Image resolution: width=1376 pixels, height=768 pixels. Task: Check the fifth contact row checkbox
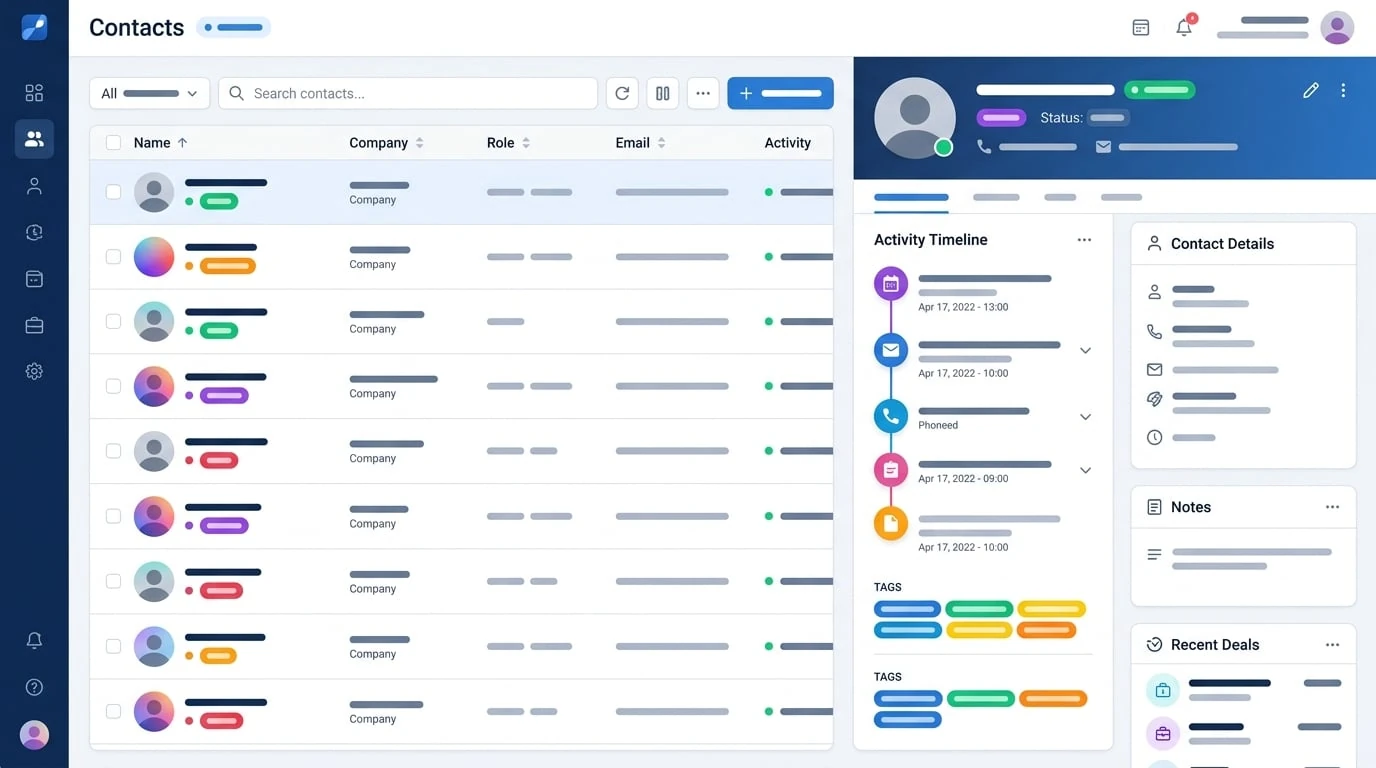click(x=113, y=451)
